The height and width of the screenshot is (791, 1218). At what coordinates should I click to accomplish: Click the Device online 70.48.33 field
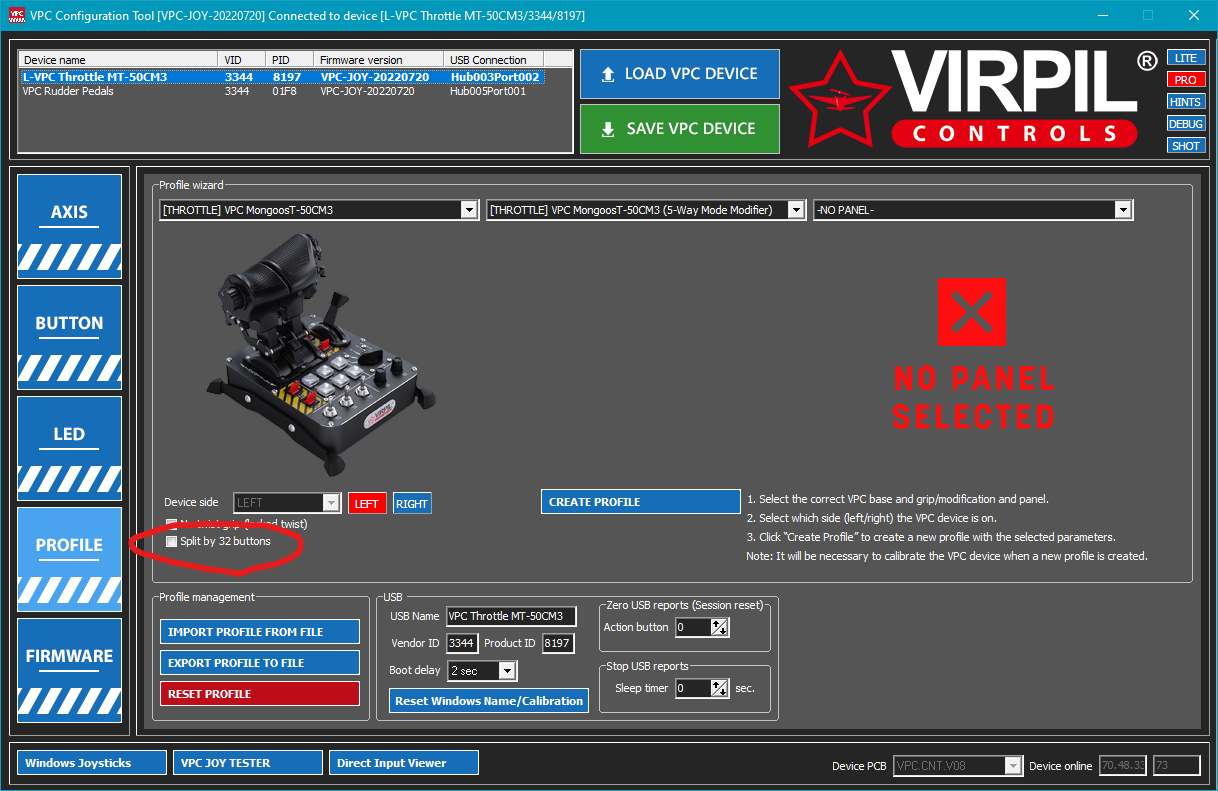[1123, 766]
